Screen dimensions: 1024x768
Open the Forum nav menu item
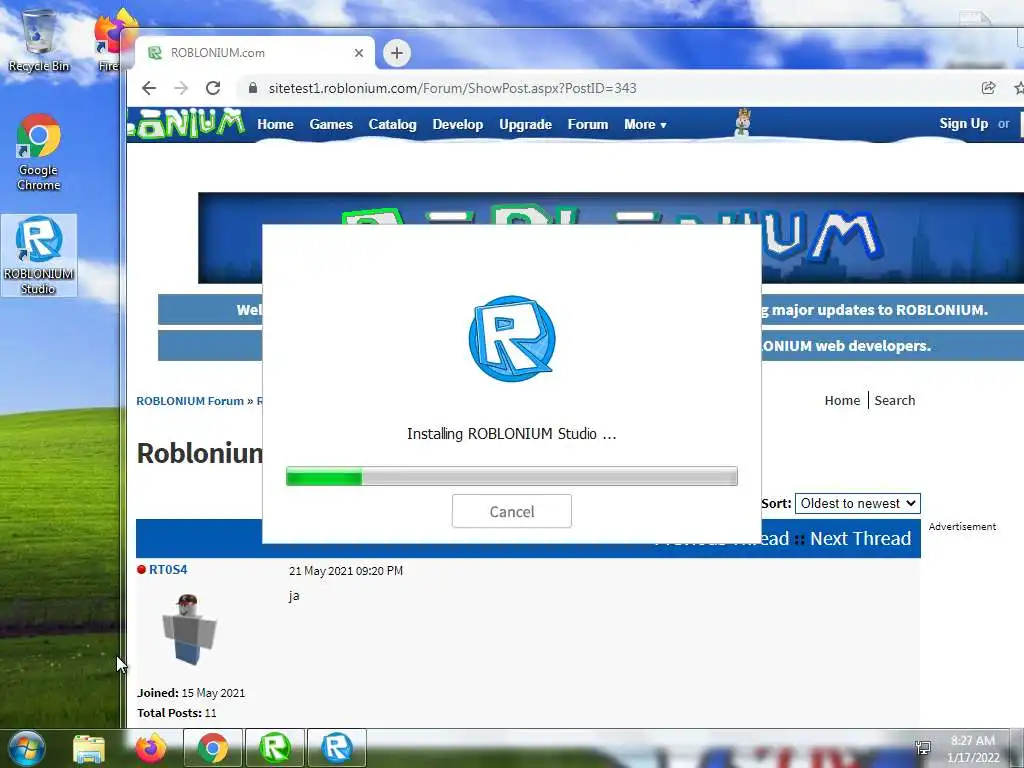[588, 124]
